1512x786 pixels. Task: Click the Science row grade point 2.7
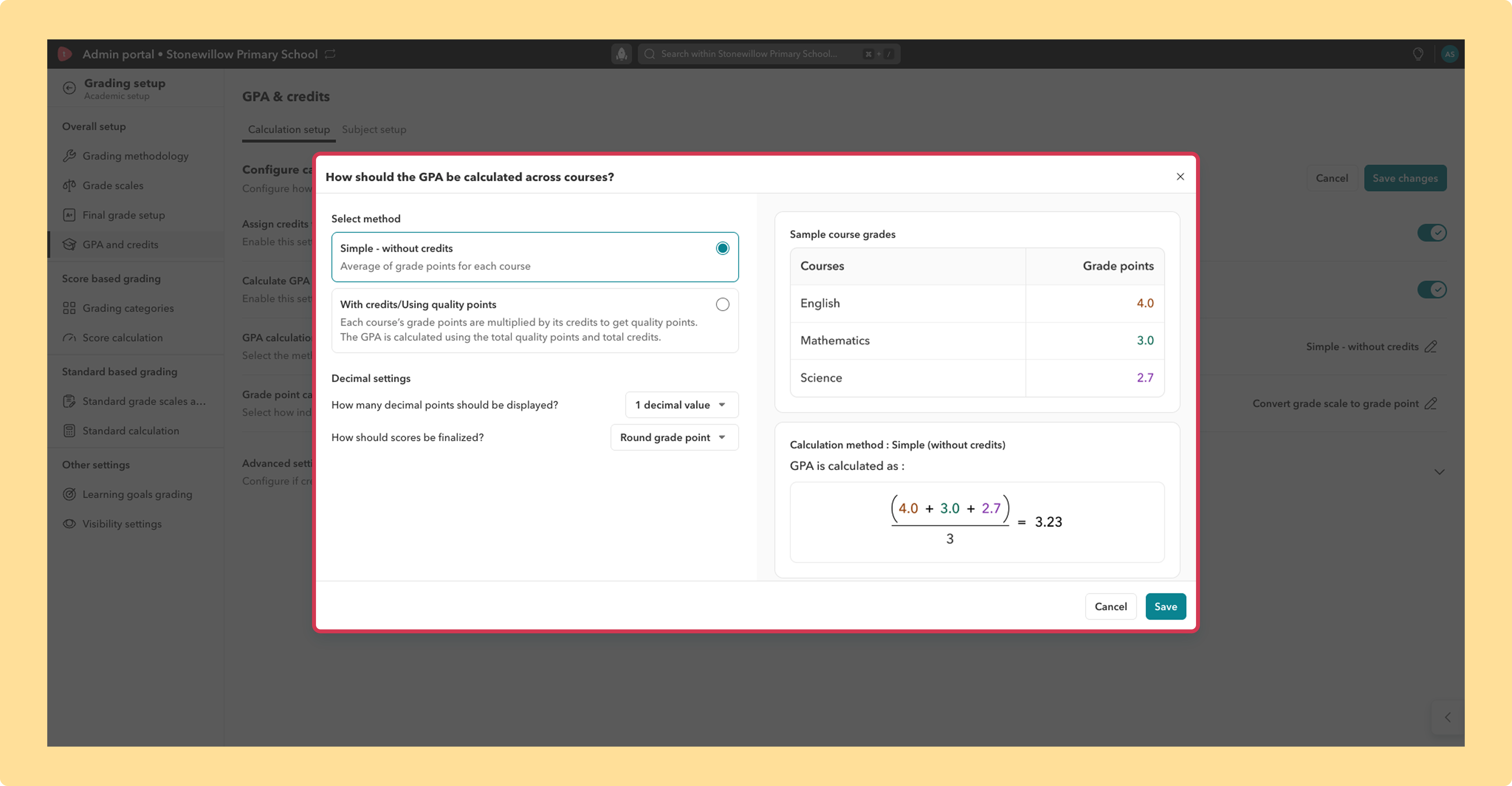[1145, 378]
